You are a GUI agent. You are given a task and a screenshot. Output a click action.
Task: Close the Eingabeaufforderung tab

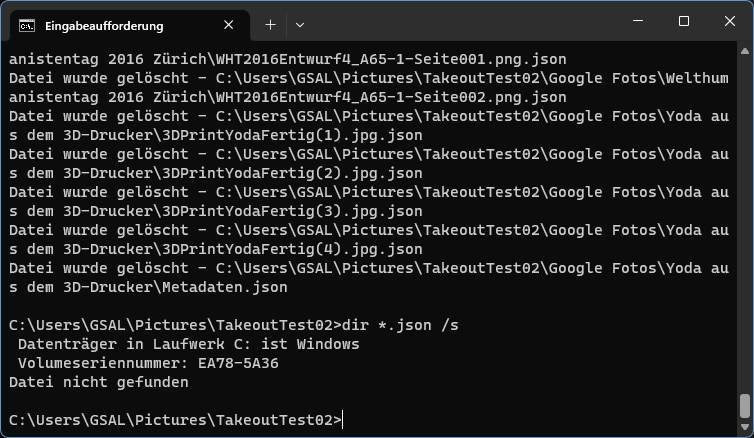click(230, 25)
